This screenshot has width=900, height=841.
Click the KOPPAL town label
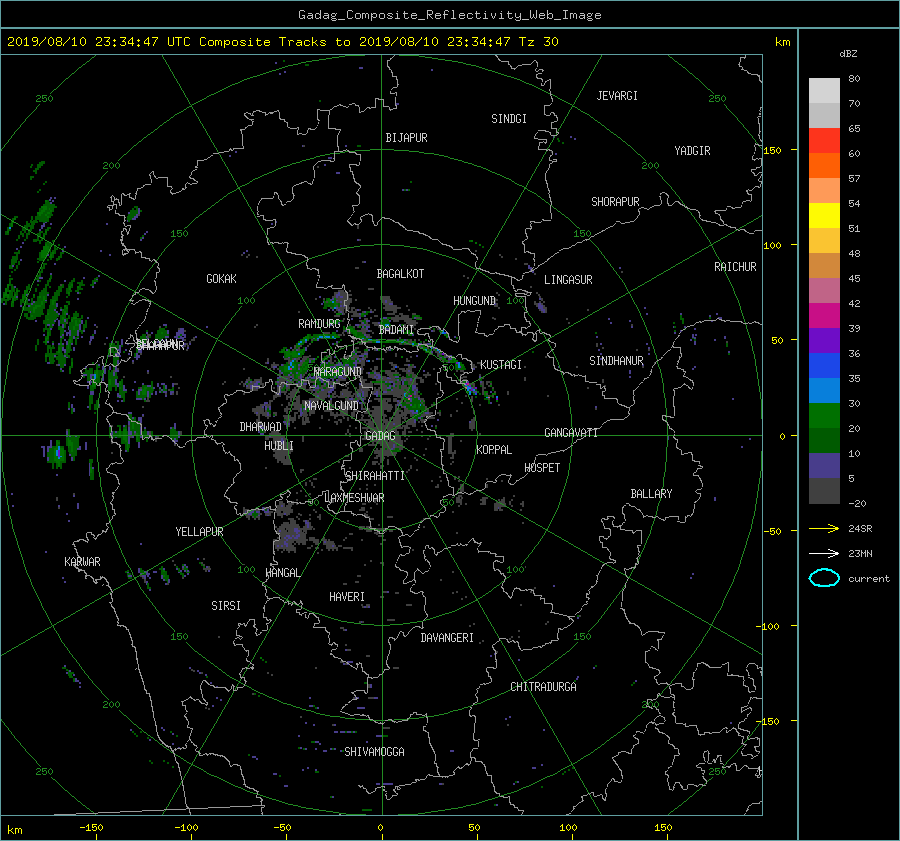coord(494,450)
